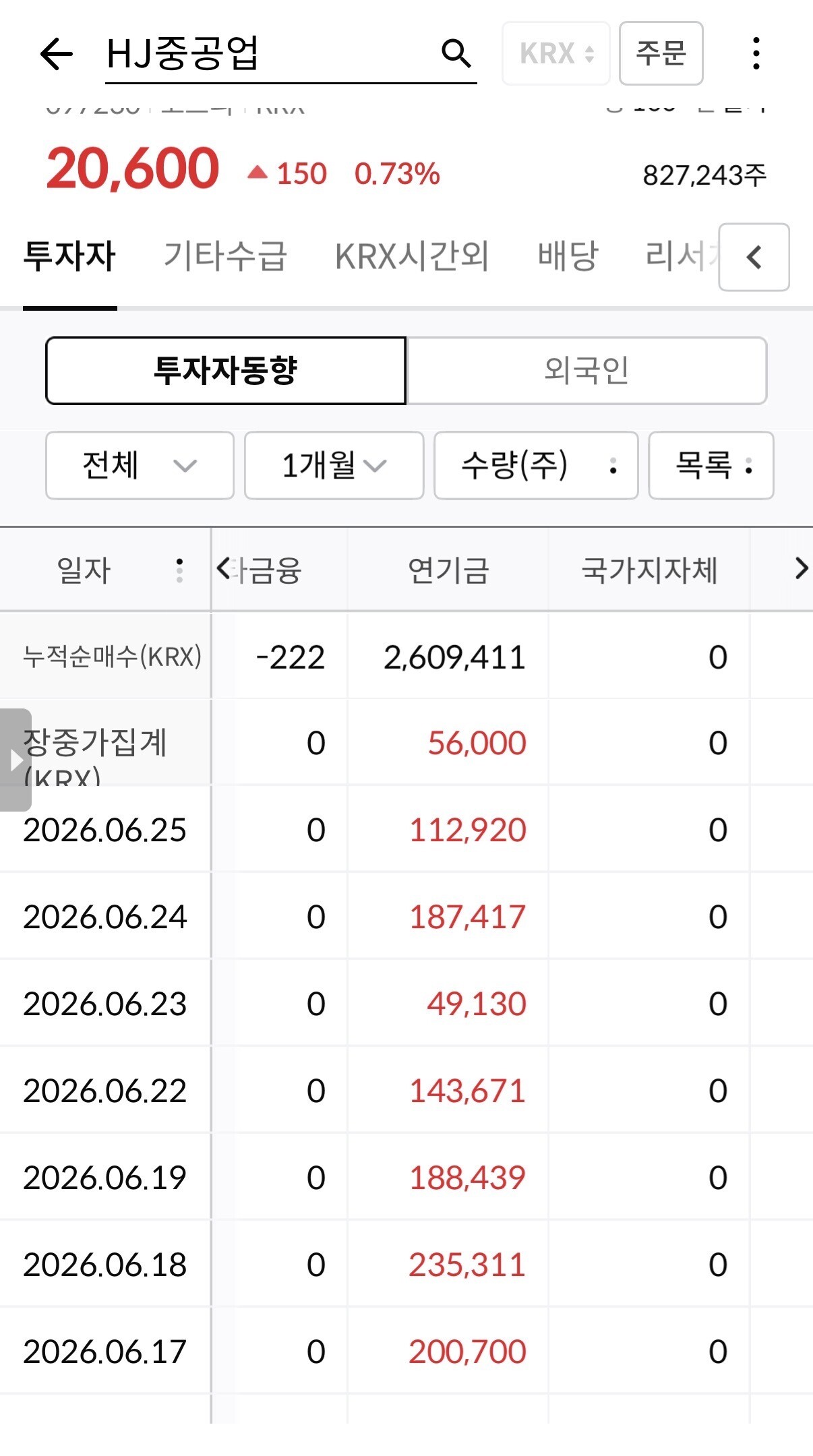Switch to 외국인 segment toggle
Screen dimensions: 813x1456
click(586, 371)
